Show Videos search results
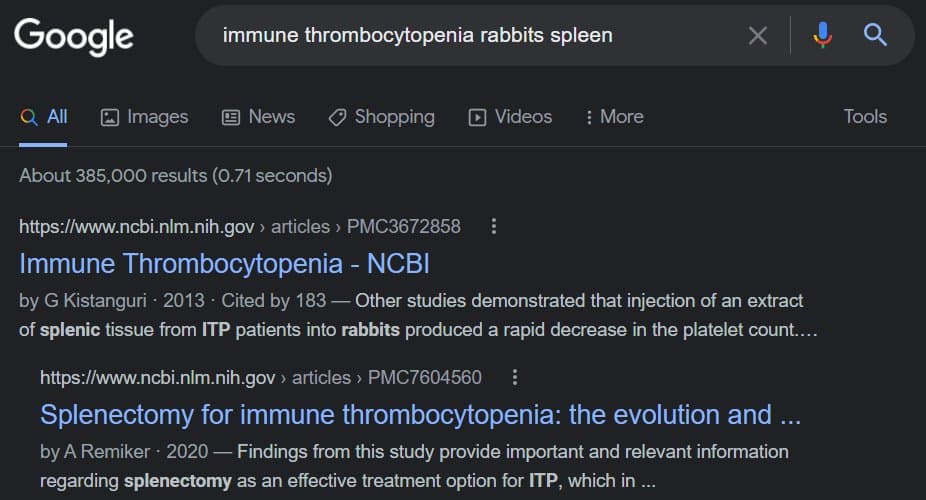This screenshot has width=926, height=500. click(510, 117)
